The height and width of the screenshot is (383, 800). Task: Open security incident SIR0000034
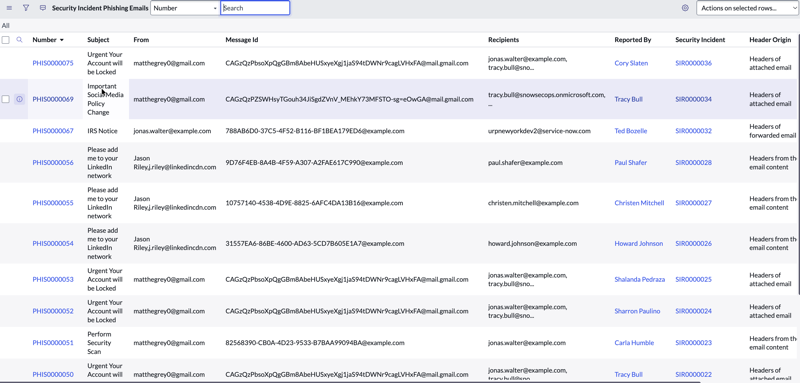pyautogui.click(x=693, y=99)
